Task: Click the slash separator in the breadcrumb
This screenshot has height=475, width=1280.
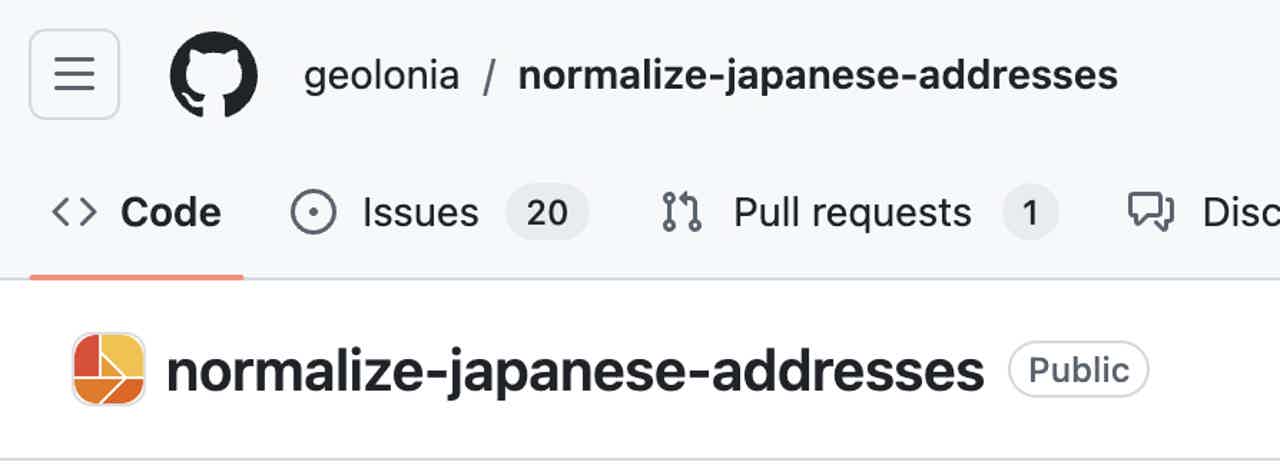Action: coord(488,77)
